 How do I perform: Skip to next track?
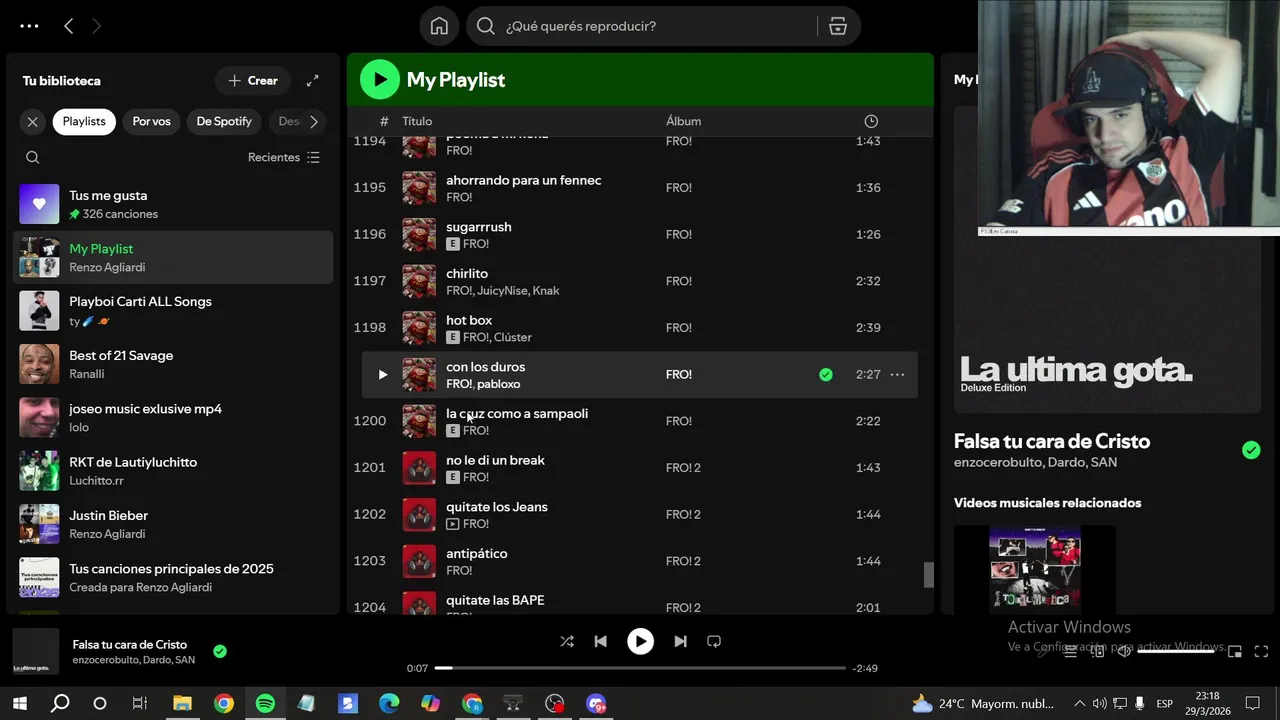point(680,641)
